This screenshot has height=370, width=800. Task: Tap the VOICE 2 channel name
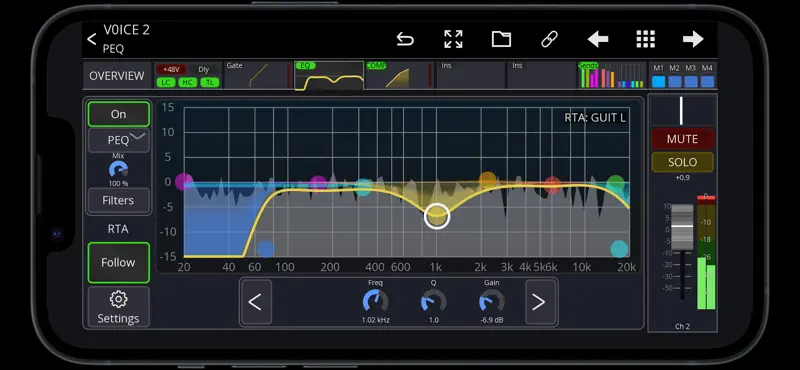127,30
